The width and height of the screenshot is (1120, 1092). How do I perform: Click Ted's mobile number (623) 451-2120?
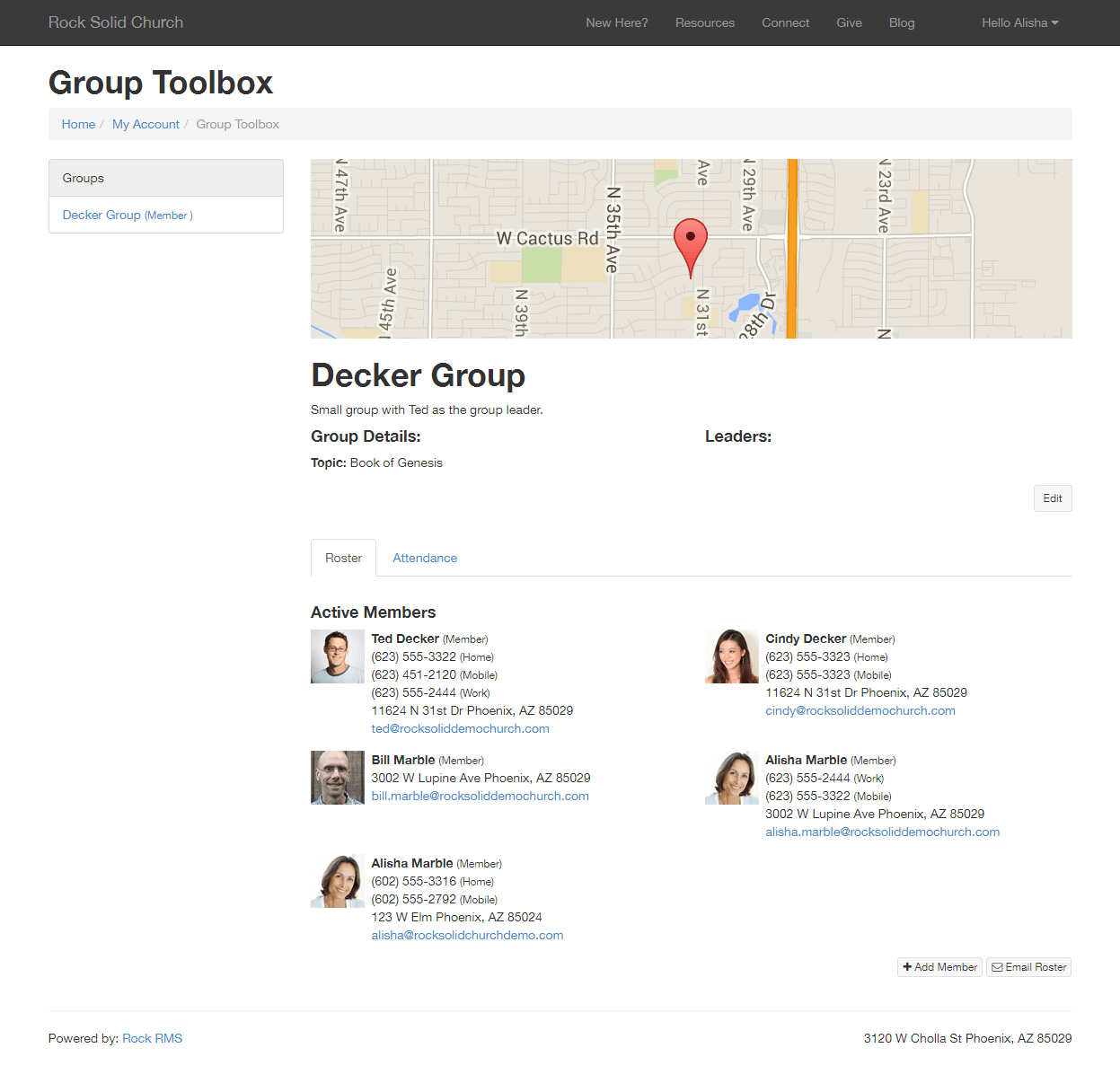pyautogui.click(x=414, y=674)
